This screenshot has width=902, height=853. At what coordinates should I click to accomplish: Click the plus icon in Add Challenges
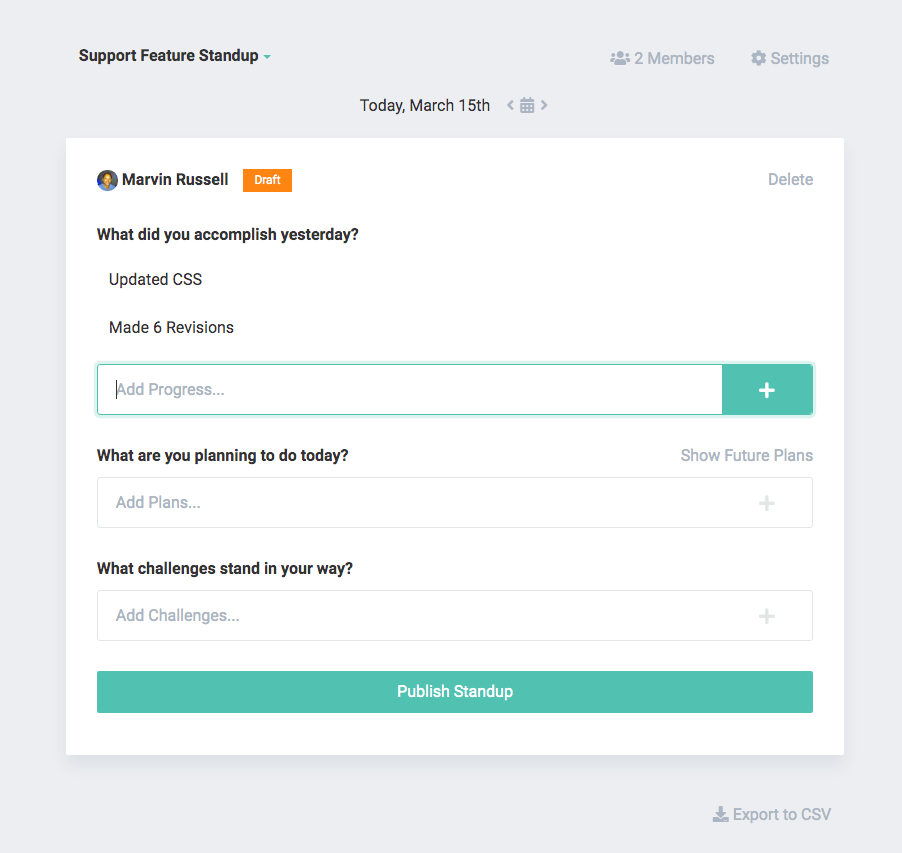pos(766,616)
